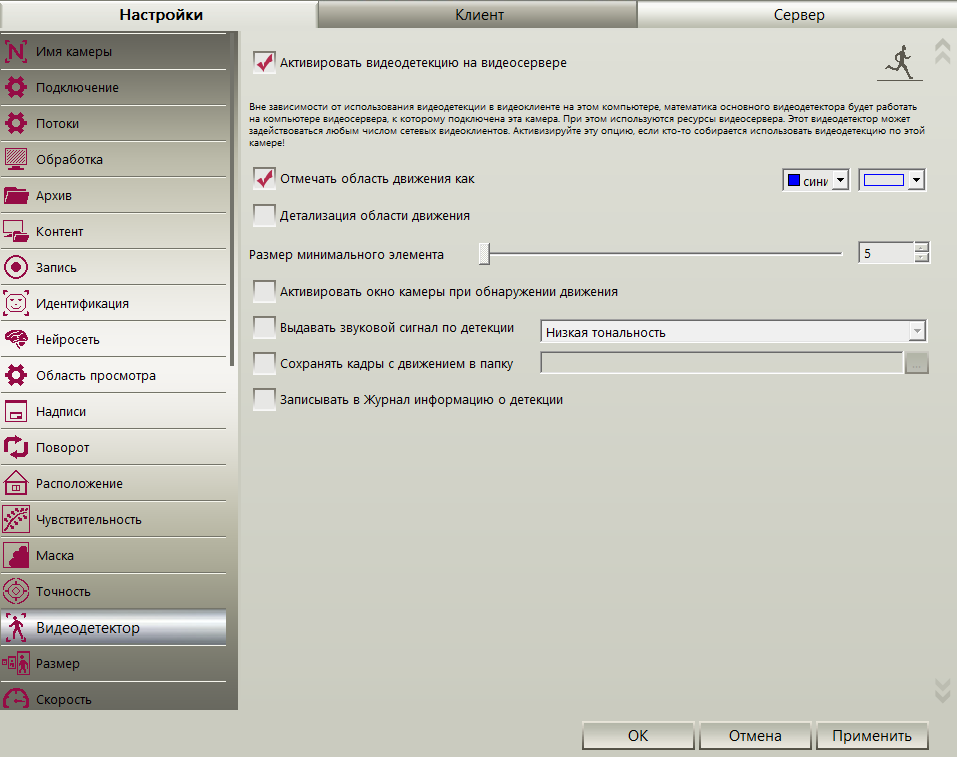957x757 pixels.
Task: Open the Имя камеры icon in sidebar
Action: pos(16,51)
